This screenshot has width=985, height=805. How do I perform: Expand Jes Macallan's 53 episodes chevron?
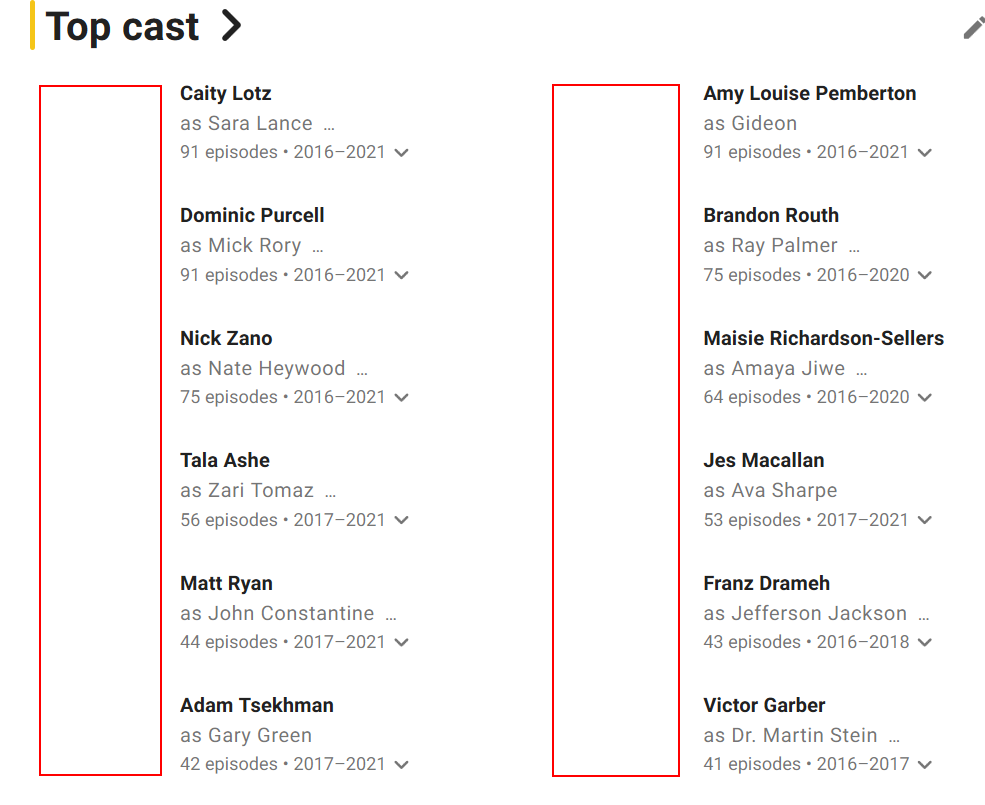tap(924, 520)
